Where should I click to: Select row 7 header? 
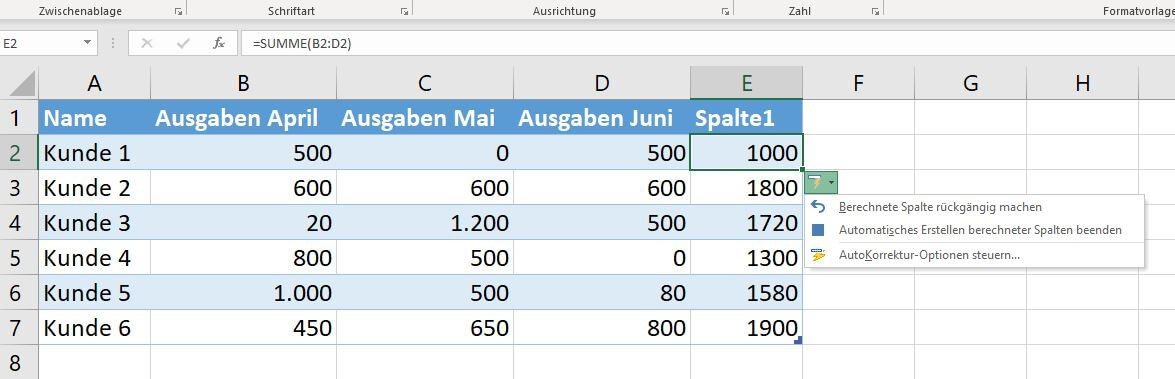[x=19, y=327]
